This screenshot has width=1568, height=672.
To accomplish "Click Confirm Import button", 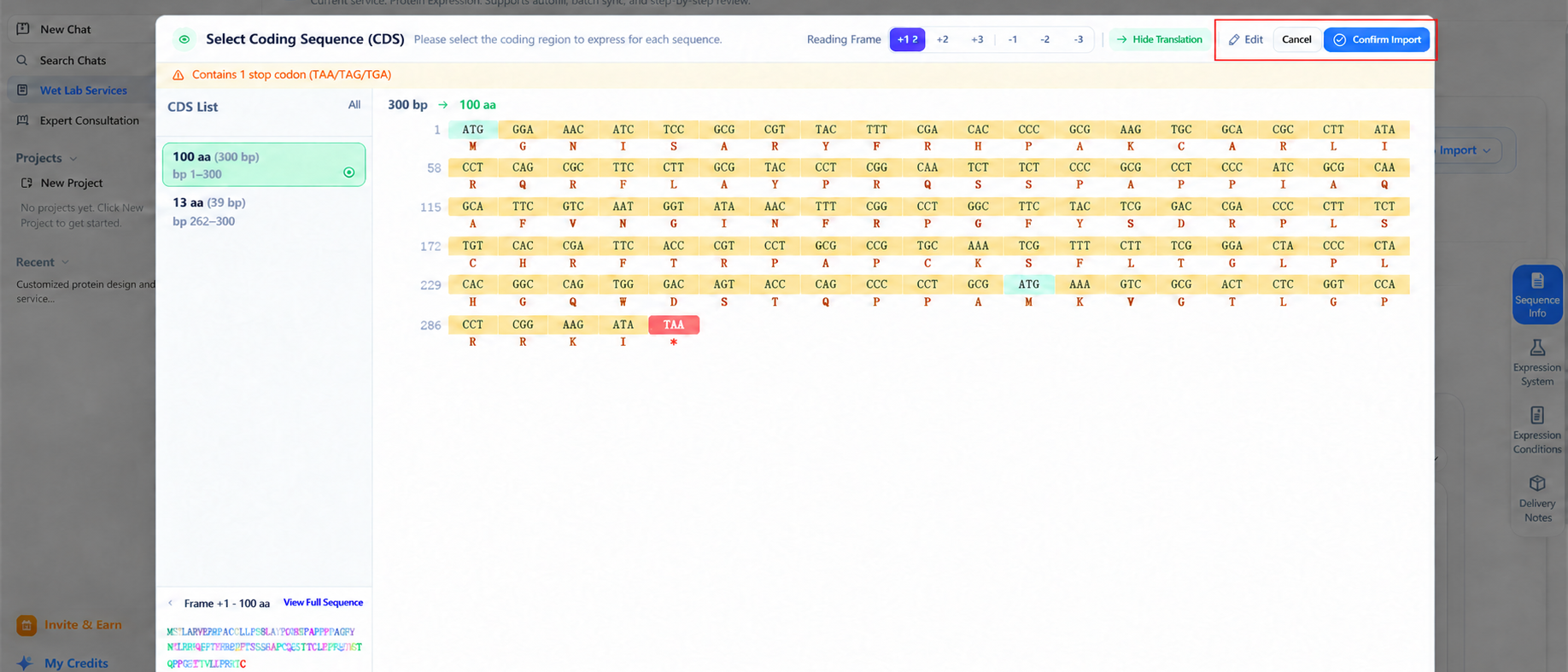I will (x=1377, y=39).
